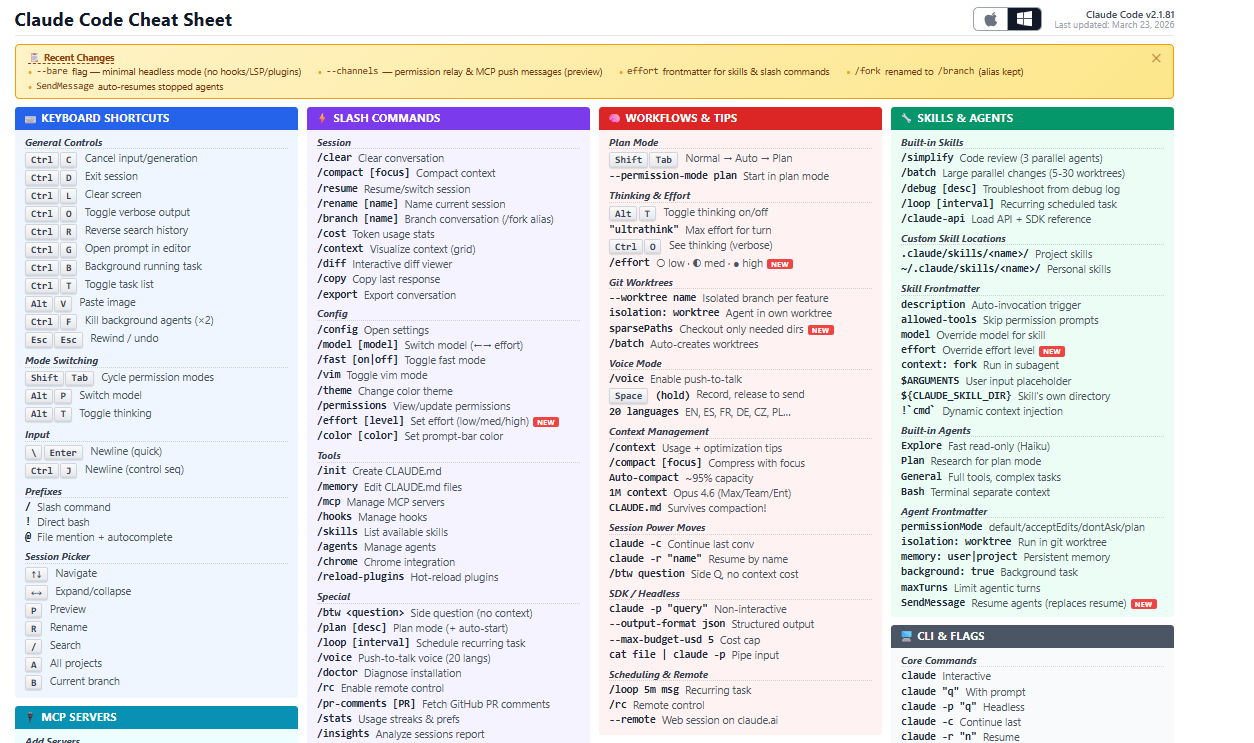Click the "ultrathink" max effort entry
Viewport: 1254px width, 743px height.
coord(690,230)
